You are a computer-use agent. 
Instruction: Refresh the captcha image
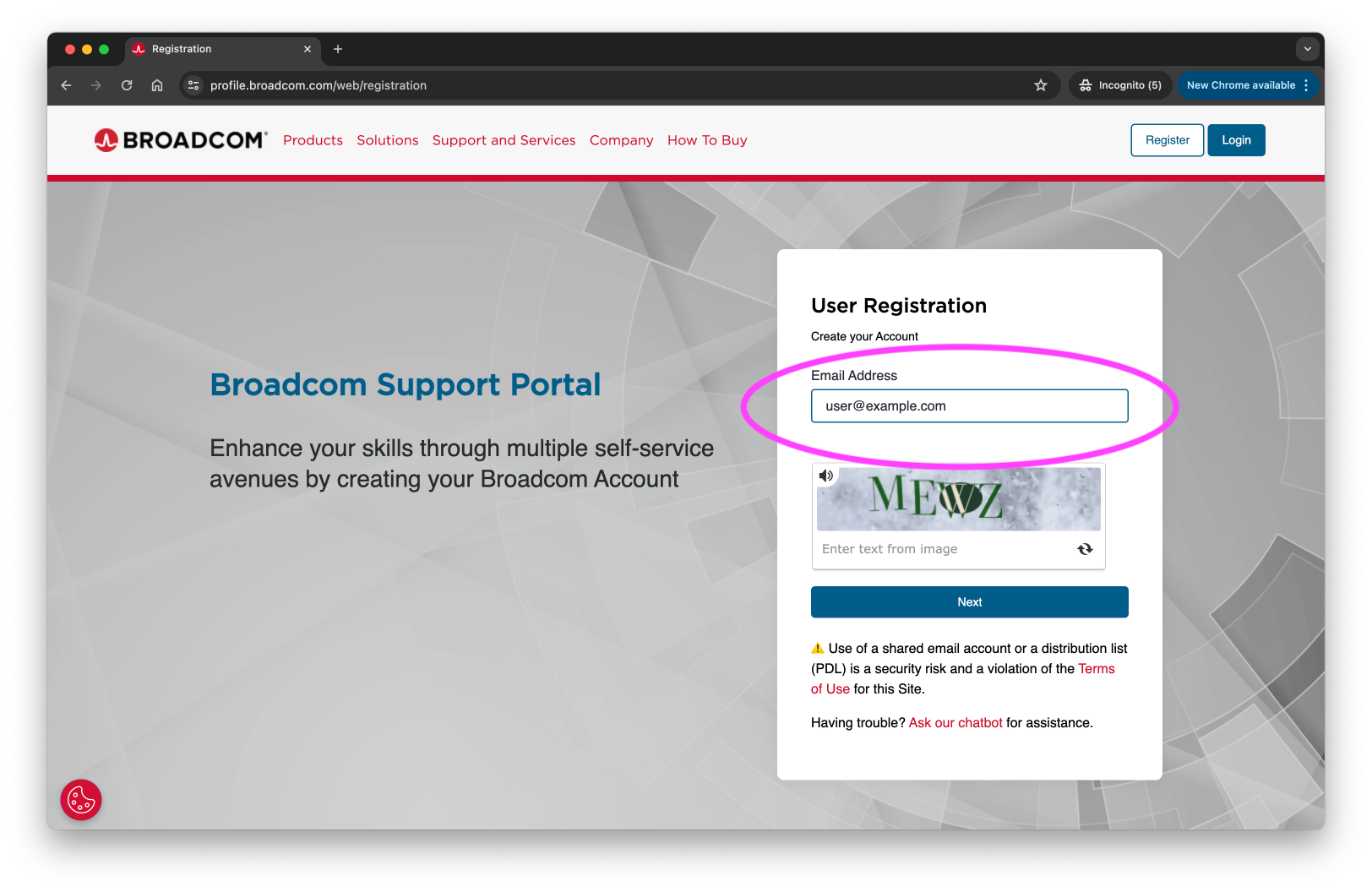click(1085, 549)
